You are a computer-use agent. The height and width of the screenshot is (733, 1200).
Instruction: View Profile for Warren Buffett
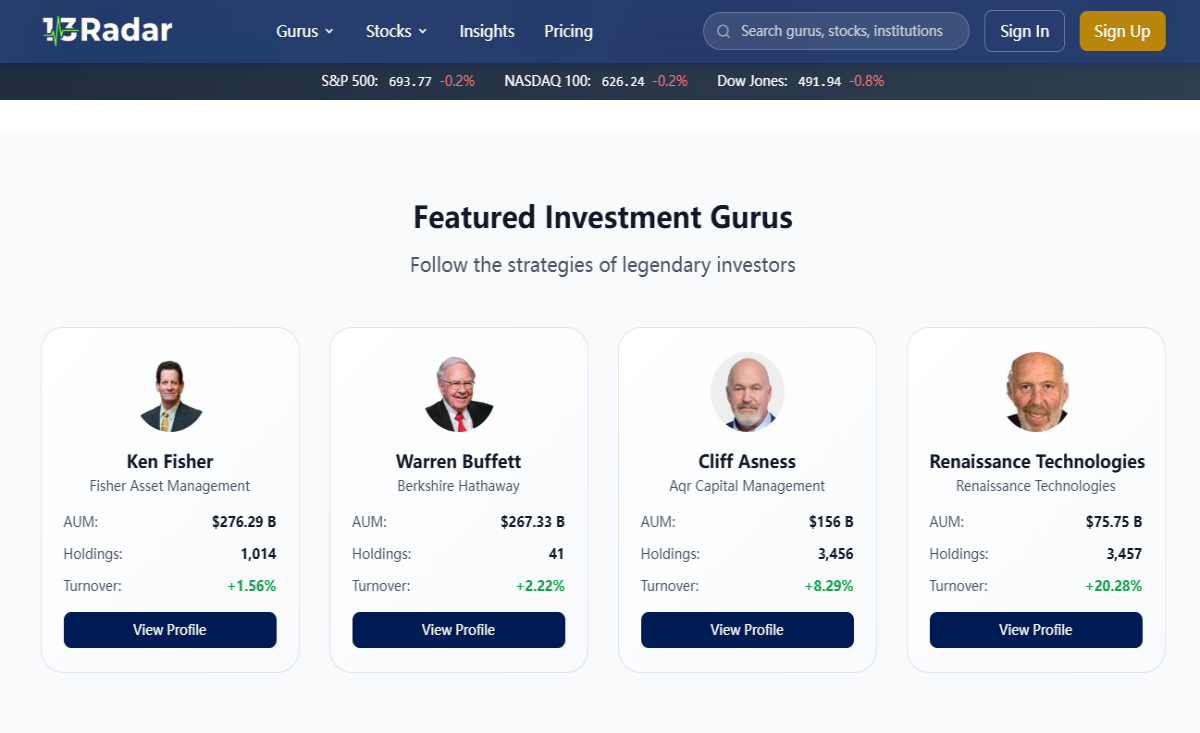click(459, 630)
